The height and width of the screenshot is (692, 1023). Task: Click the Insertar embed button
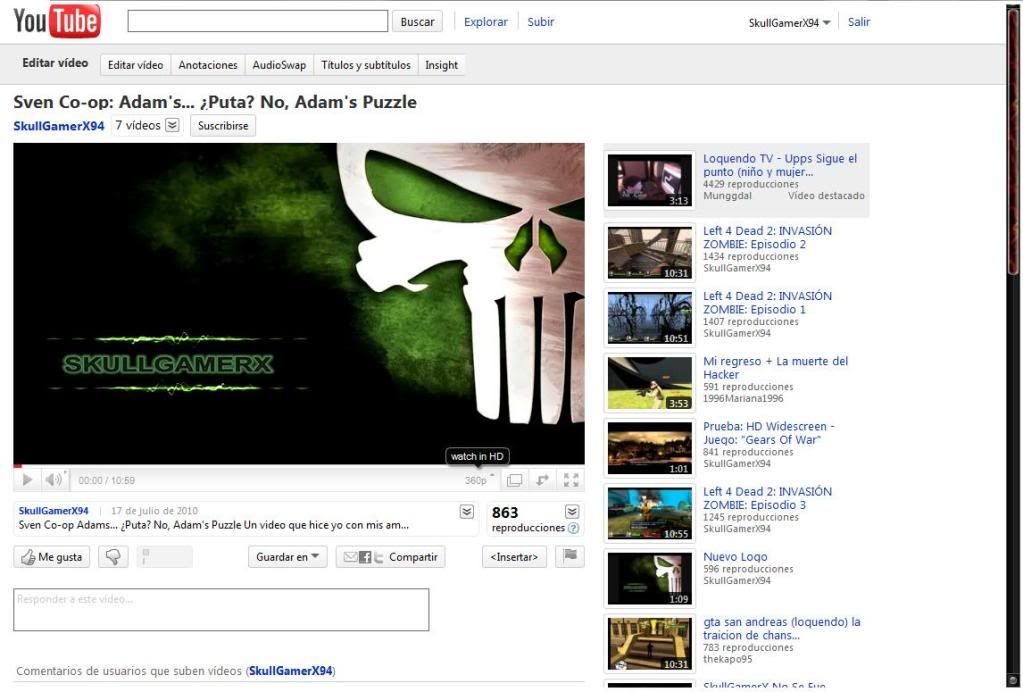(514, 557)
